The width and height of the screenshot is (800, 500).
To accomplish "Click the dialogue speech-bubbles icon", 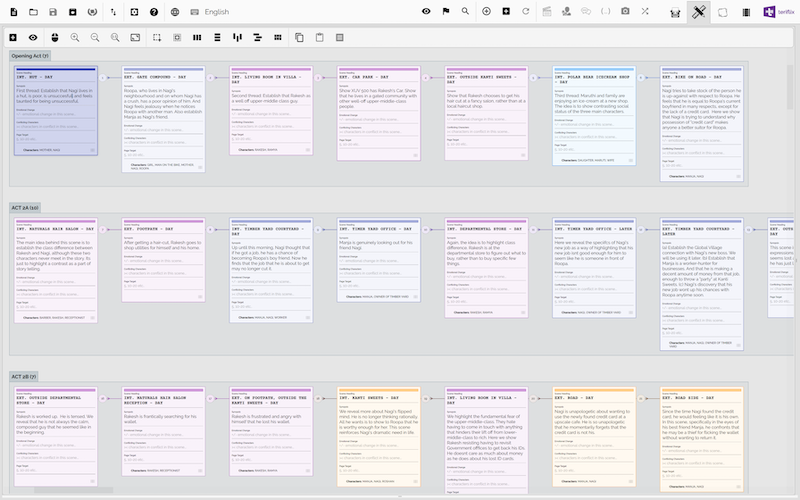I will (586, 11).
